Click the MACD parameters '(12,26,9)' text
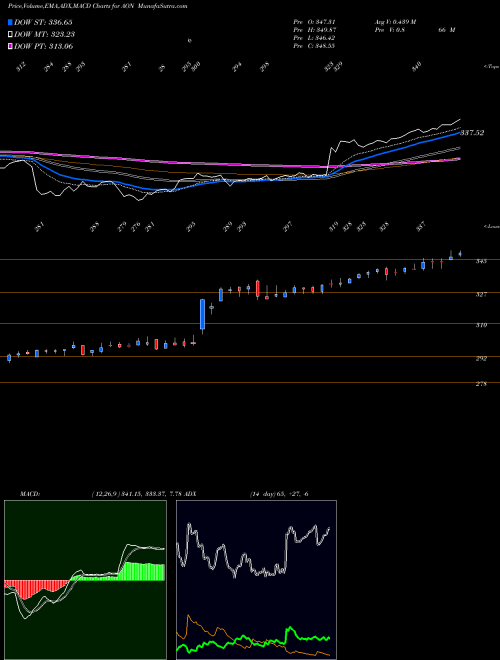This screenshot has width=500, height=660. click(105, 494)
